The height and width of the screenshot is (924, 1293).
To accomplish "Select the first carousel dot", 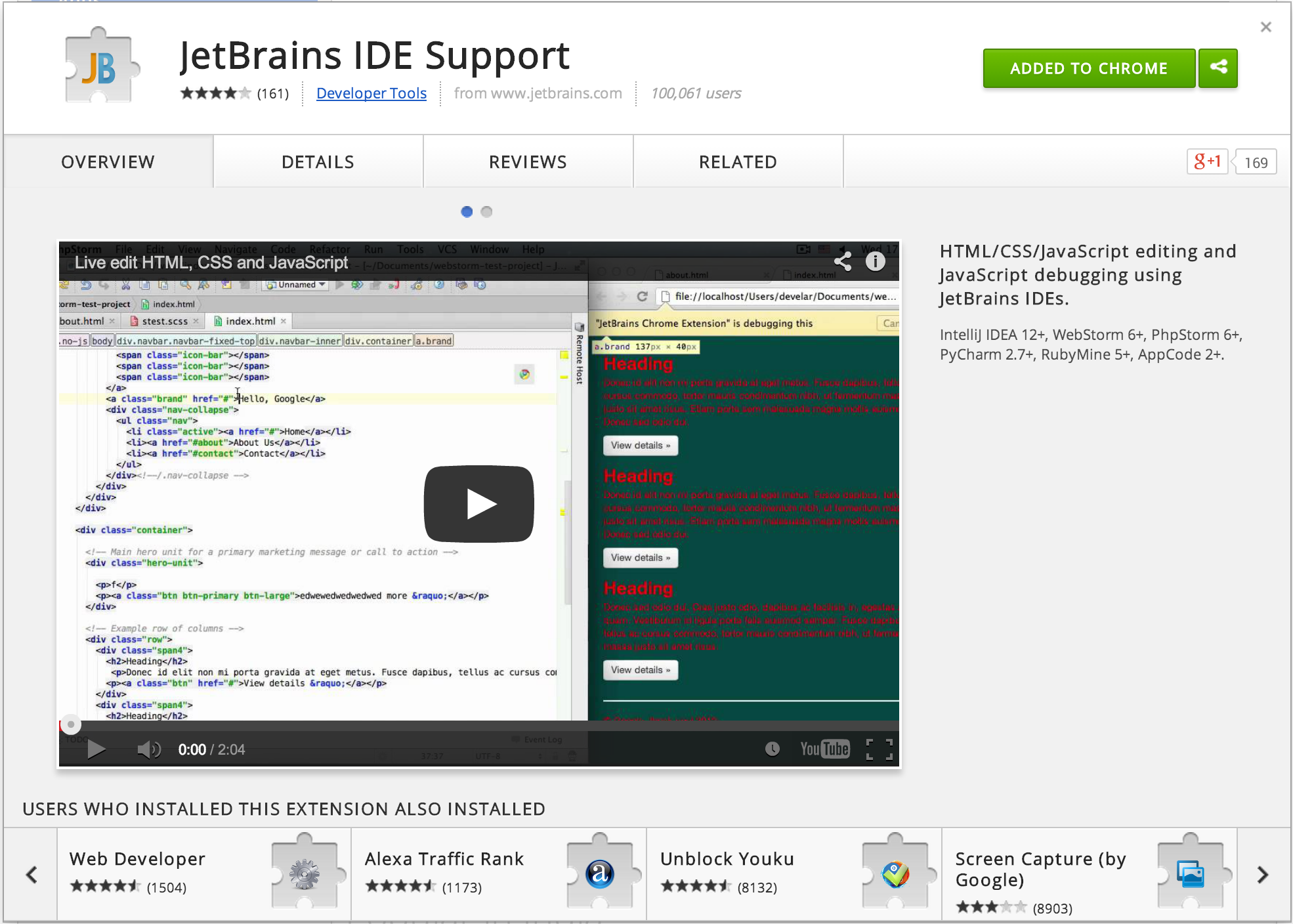I will (x=467, y=211).
